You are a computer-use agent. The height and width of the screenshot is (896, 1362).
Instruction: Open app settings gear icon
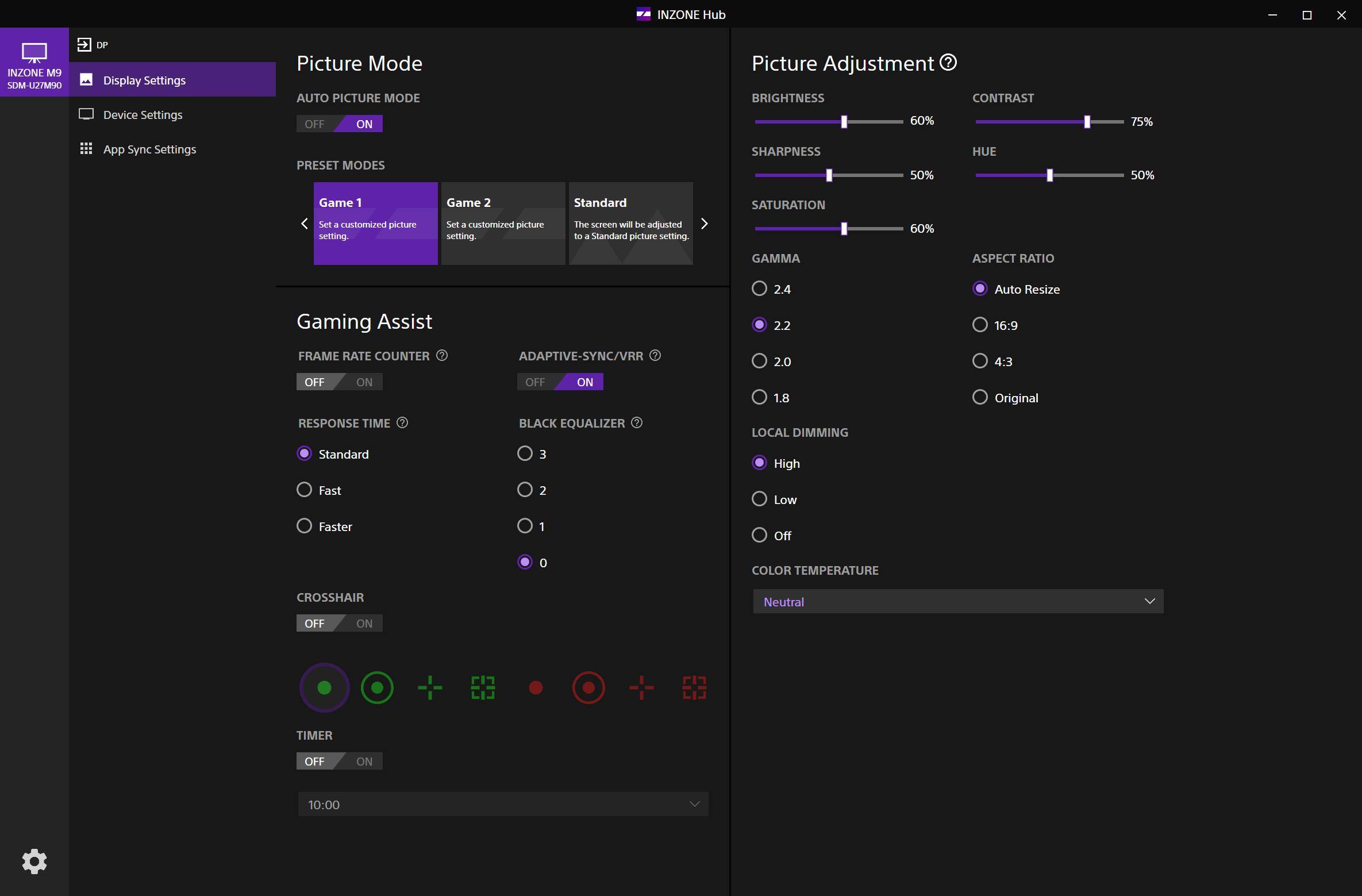click(x=34, y=861)
